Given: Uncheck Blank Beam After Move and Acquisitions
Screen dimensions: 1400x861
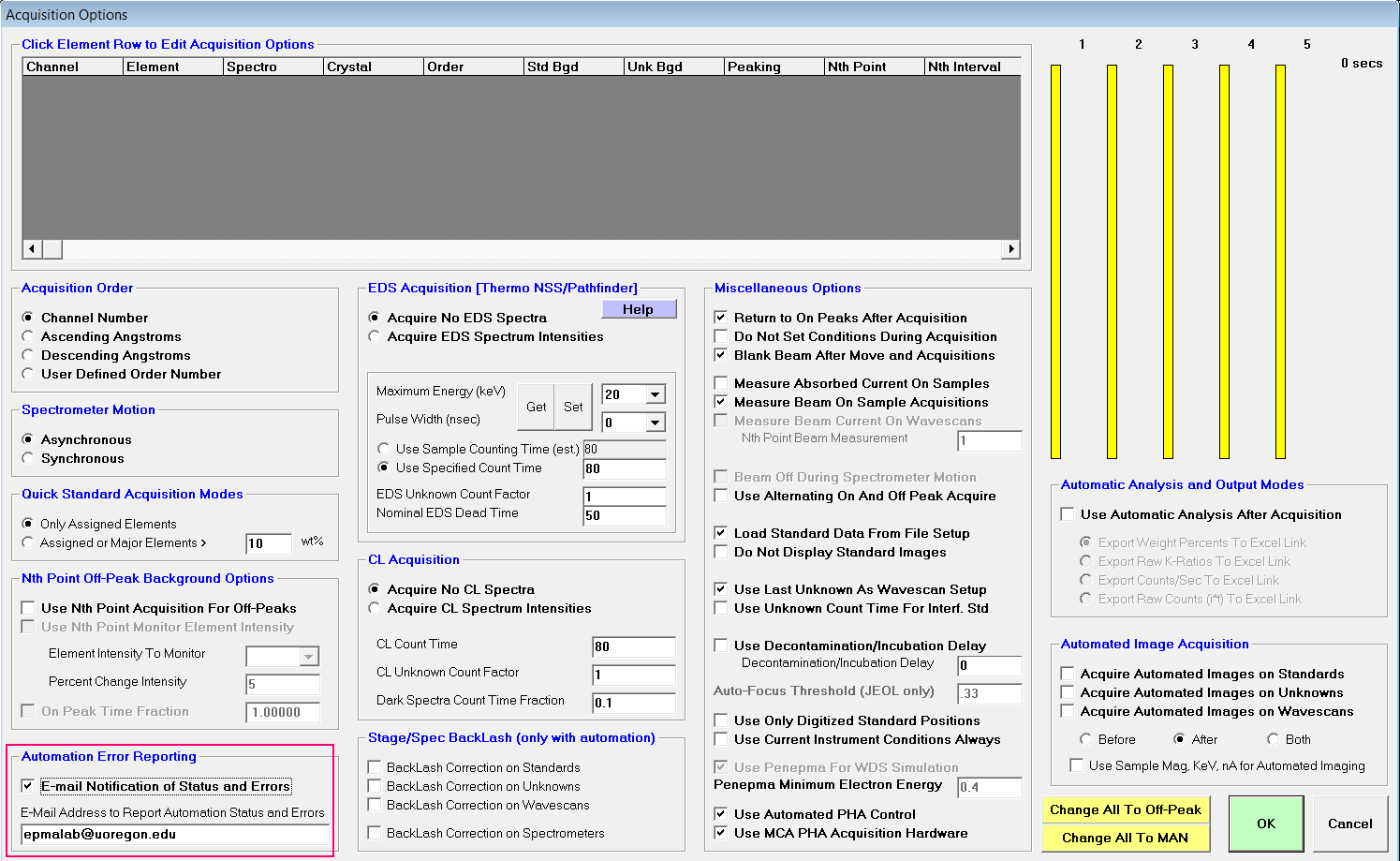Looking at the screenshot, I should (x=721, y=355).
